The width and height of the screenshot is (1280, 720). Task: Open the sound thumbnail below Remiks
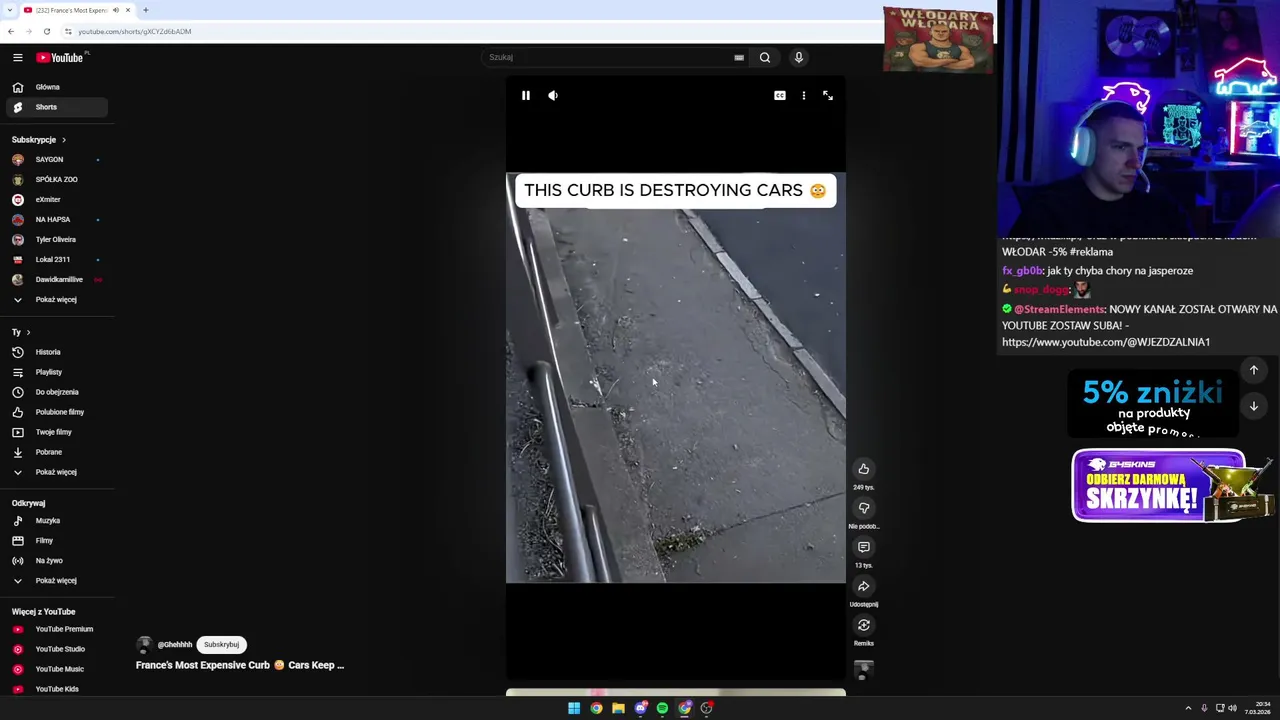coord(864,669)
